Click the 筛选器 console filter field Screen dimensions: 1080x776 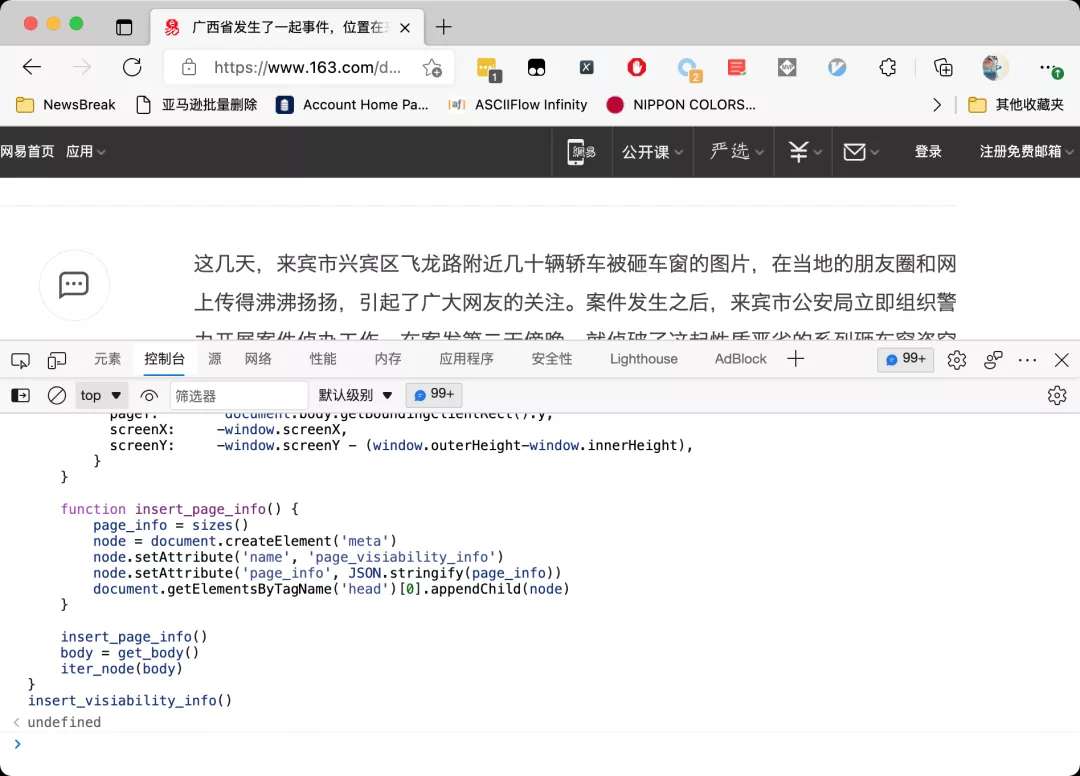pos(238,396)
